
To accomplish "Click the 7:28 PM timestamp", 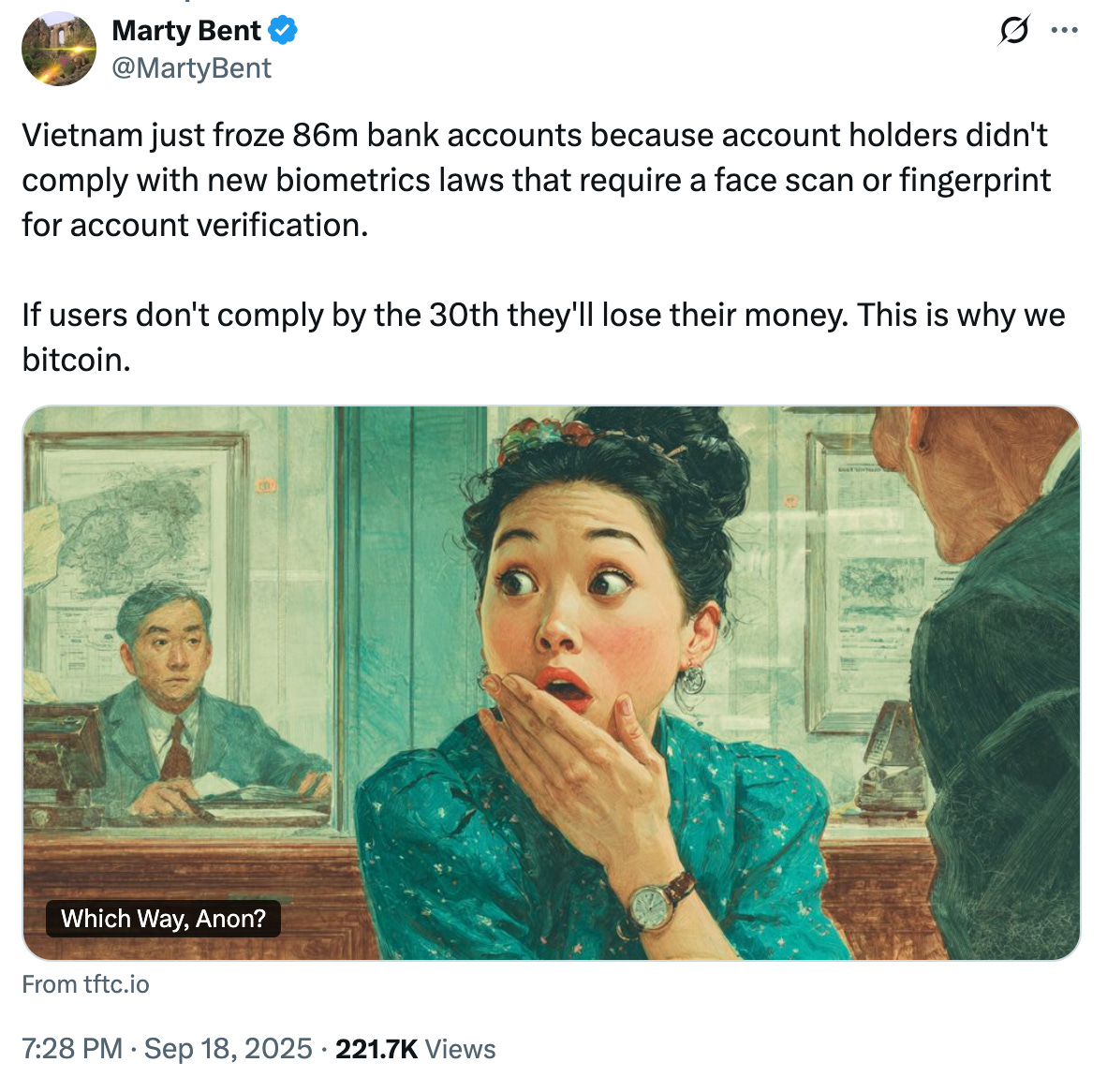I will click(72, 1049).
